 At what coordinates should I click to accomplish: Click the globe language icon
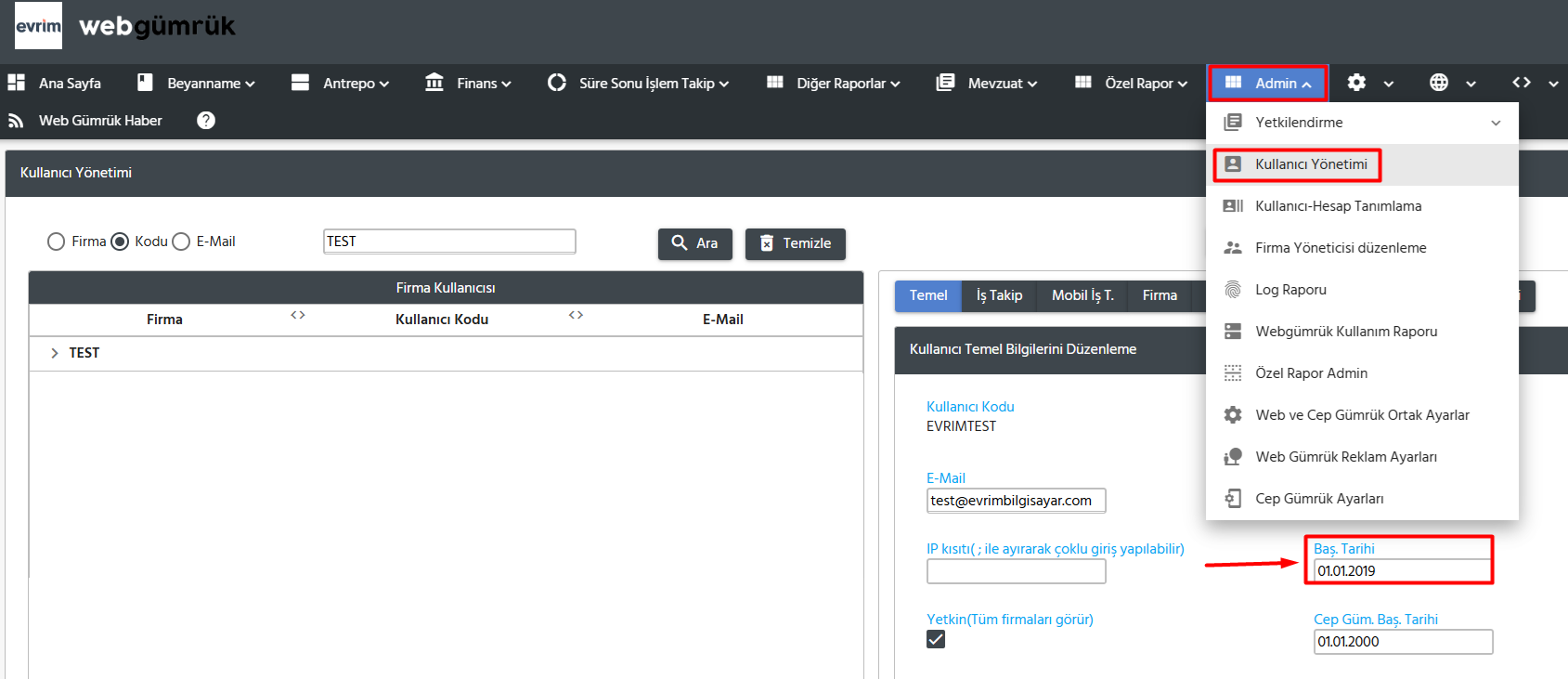1438,83
